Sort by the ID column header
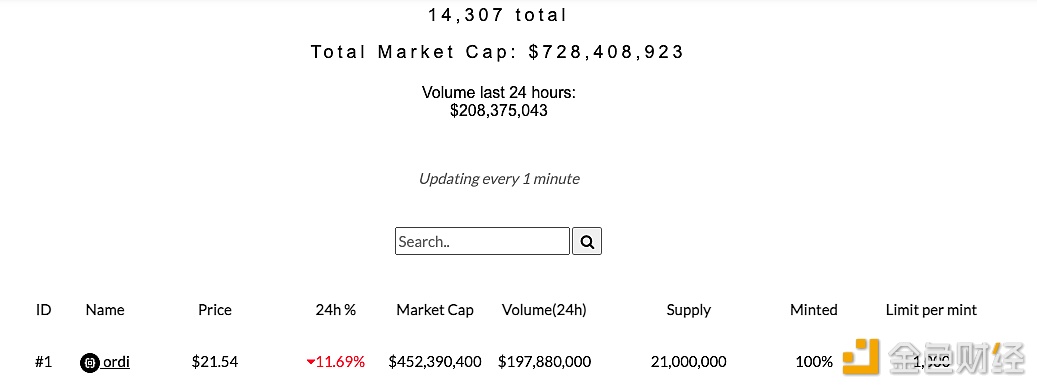Image resolution: width=1037 pixels, height=387 pixels. pyautogui.click(x=44, y=310)
